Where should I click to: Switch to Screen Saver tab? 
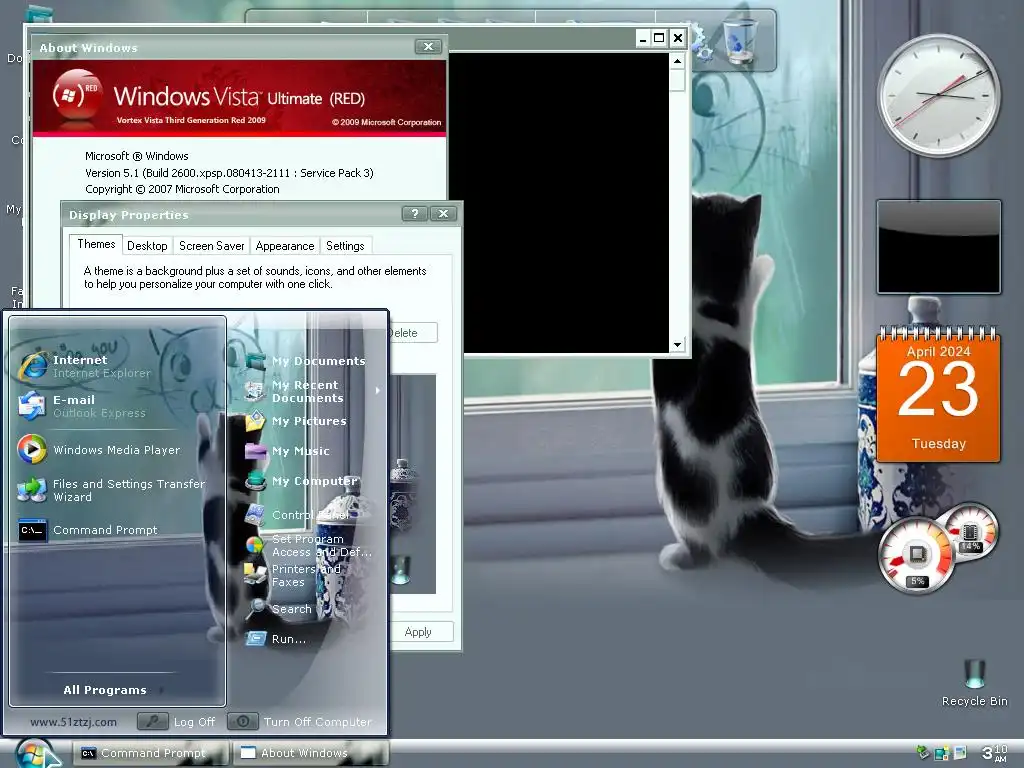(x=212, y=246)
